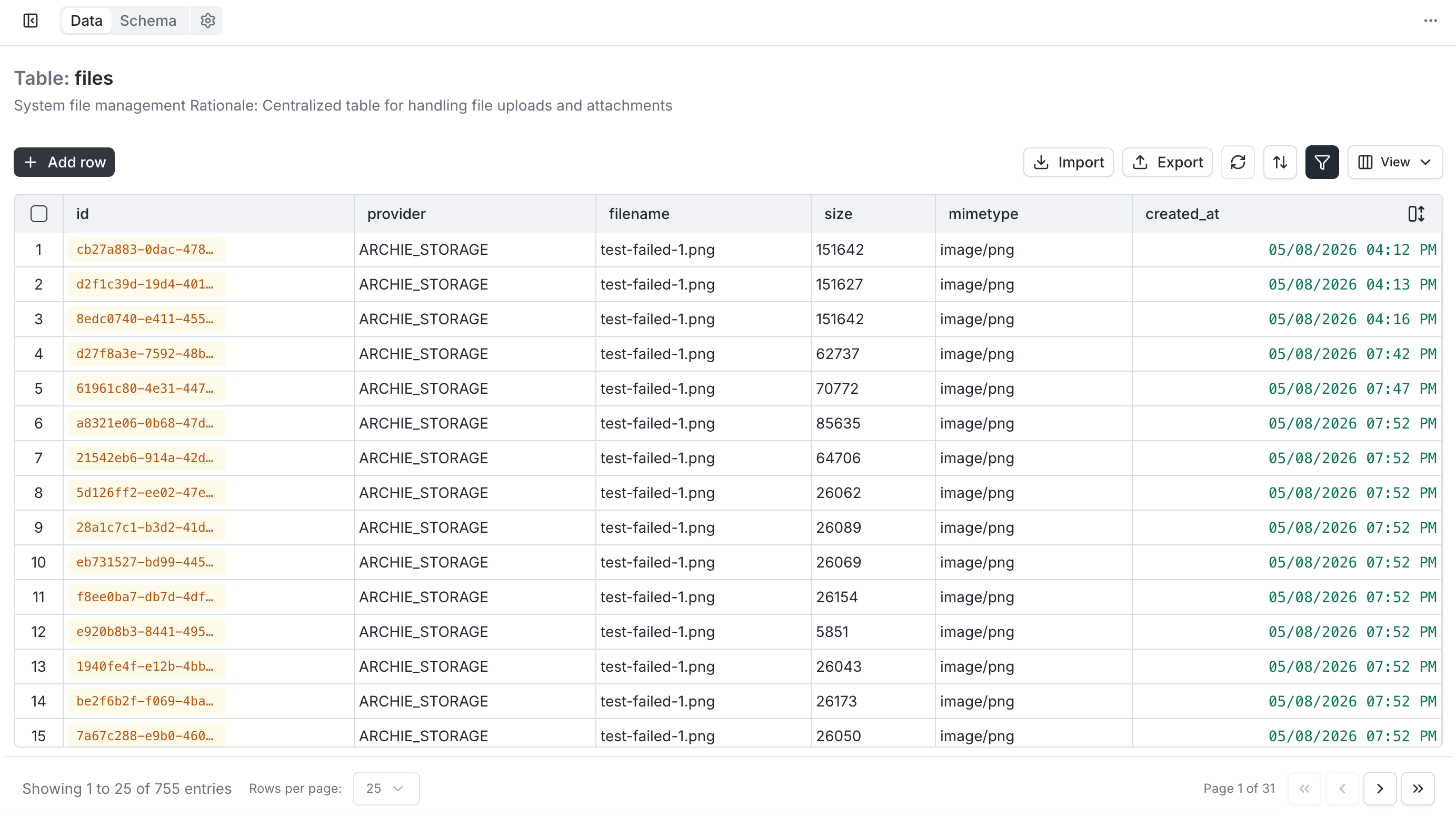Refresh the table data
The height and width of the screenshot is (816, 1456).
tap(1238, 163)
